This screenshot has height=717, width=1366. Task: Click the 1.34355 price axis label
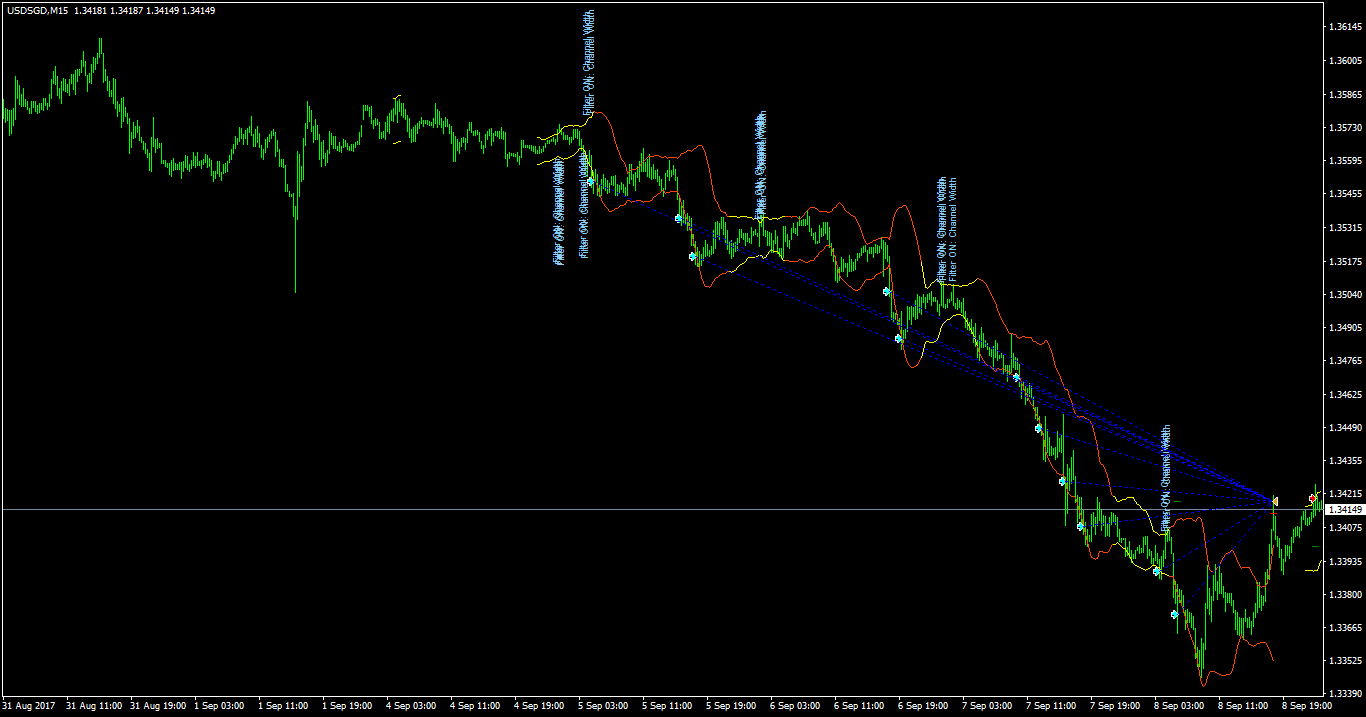pos(1344,461)
